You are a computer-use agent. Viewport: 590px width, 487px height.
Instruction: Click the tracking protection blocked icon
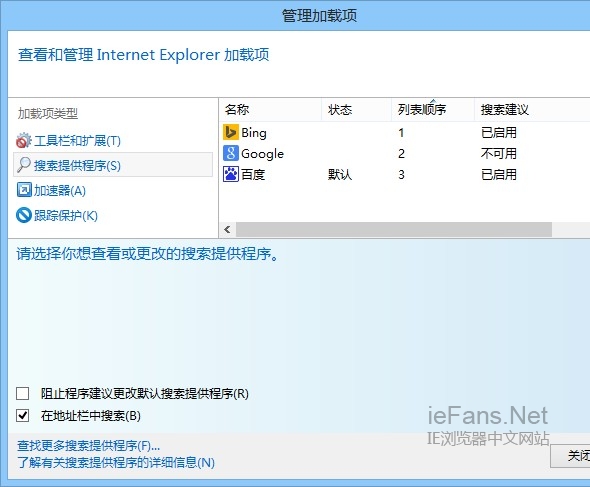(24, 215)
